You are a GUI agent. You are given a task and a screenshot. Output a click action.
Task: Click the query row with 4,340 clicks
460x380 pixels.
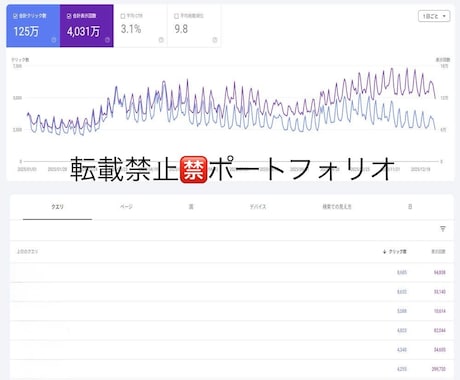[232, 350]
